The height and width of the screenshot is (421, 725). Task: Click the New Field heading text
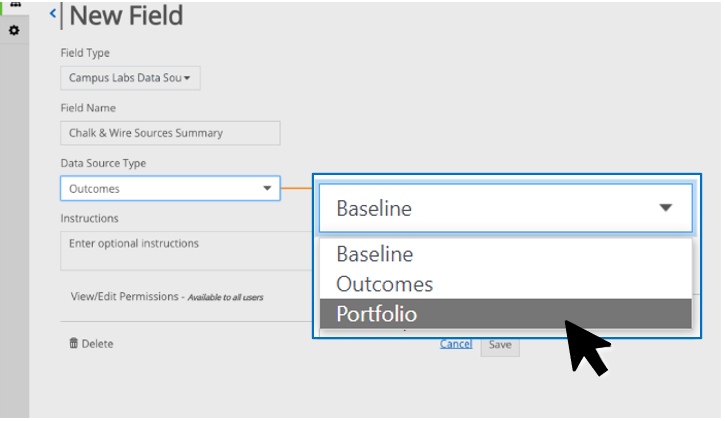pos(126,15)
